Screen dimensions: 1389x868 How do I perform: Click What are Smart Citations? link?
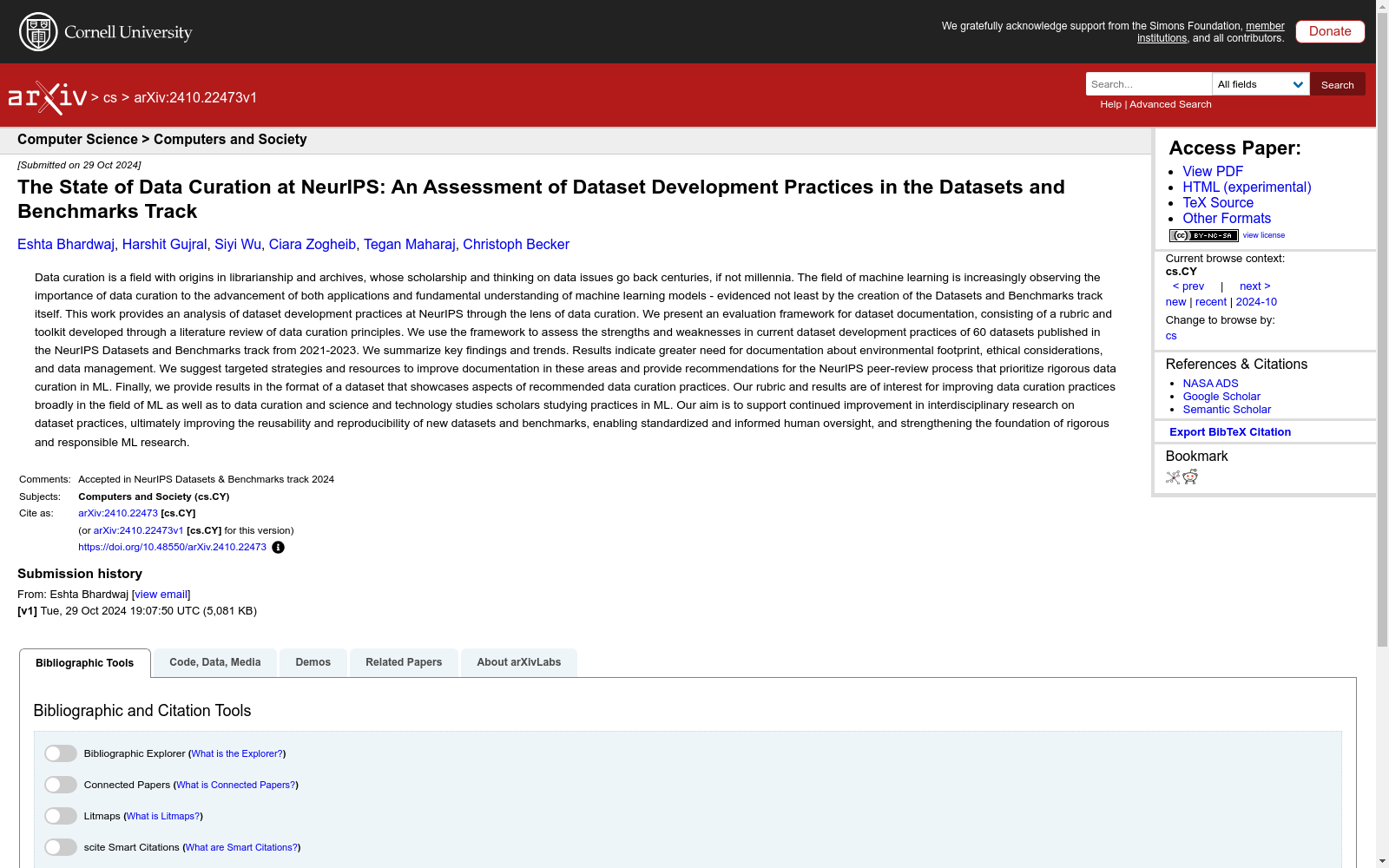coord(241,847)
